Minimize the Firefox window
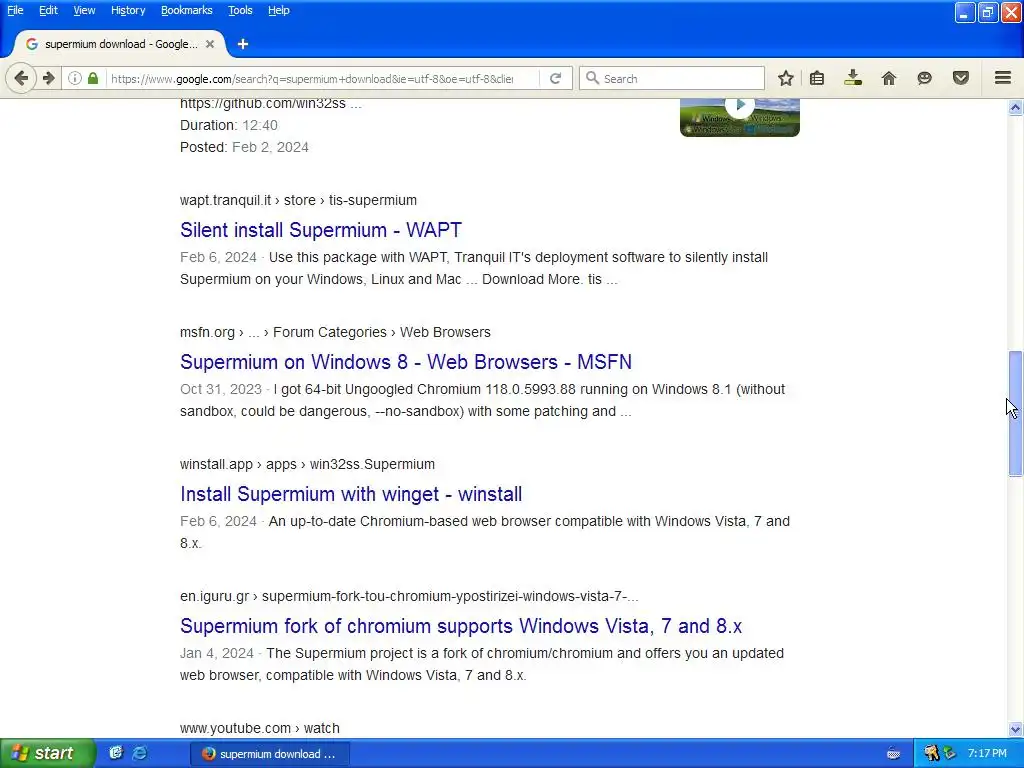The height and width of the screenshot is (768, 1024). tap(965, 12)
